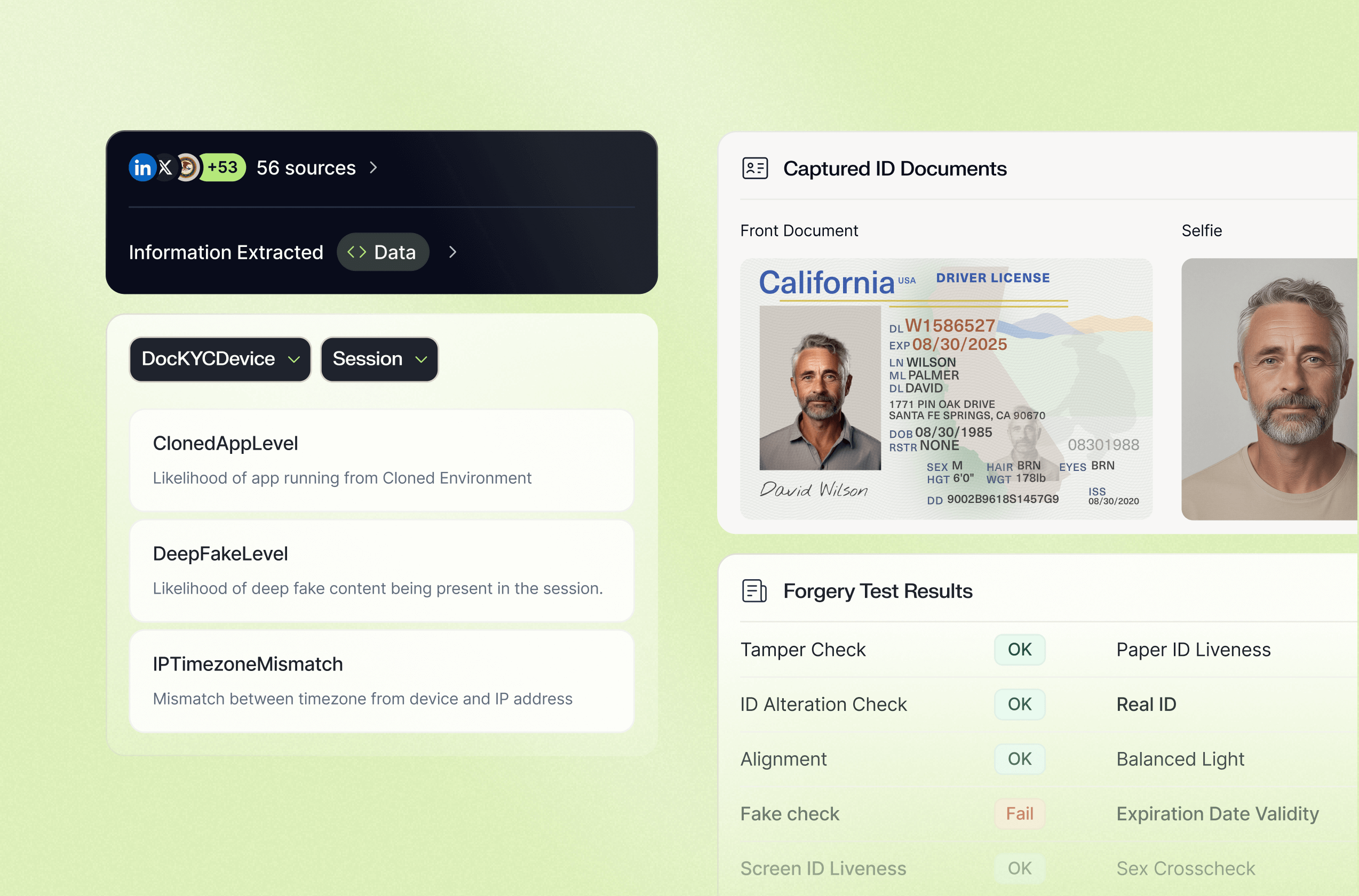This screenshot has width=1359, height=896.
Task: Open the DocKYCDevice dropdown
Action: (220, 359)
